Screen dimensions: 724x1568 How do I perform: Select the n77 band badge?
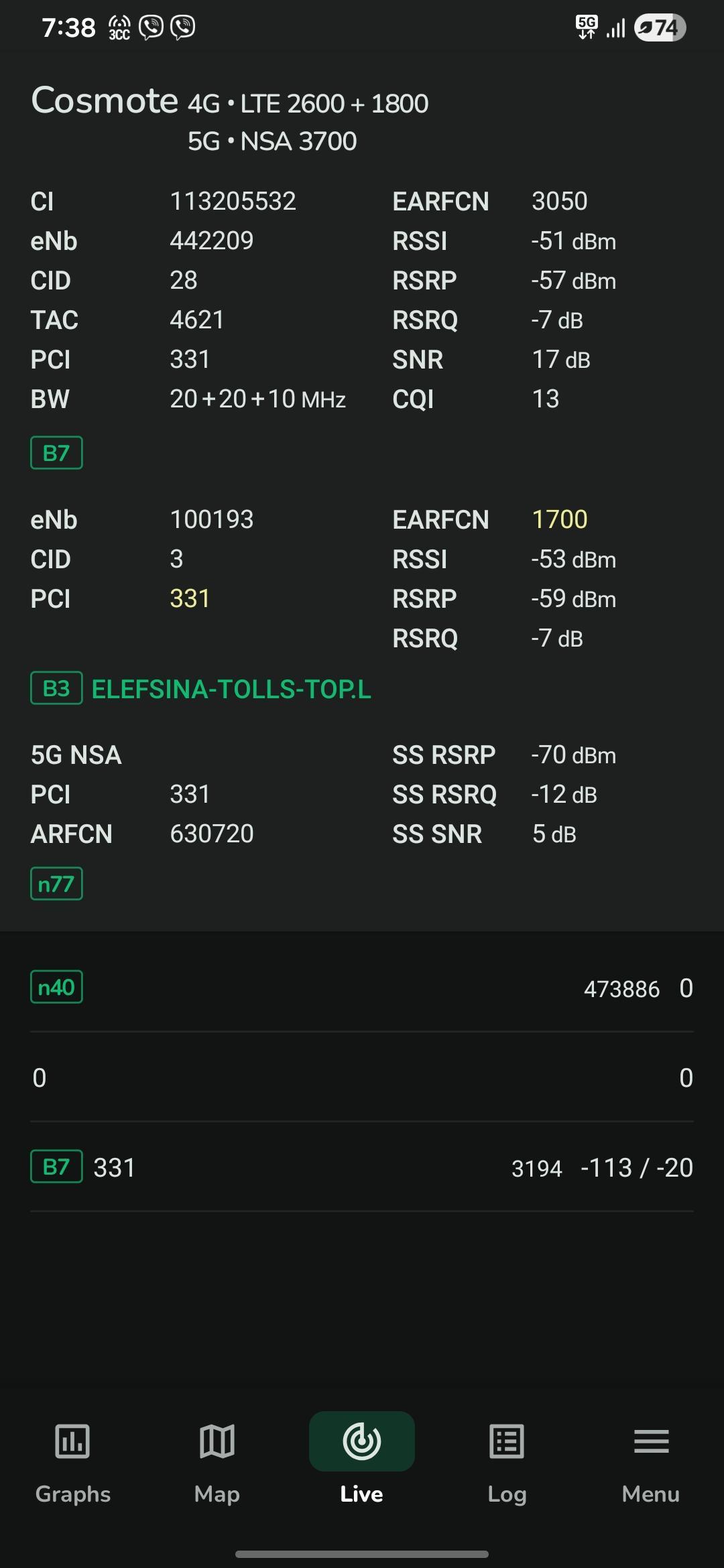pos(56,884)
